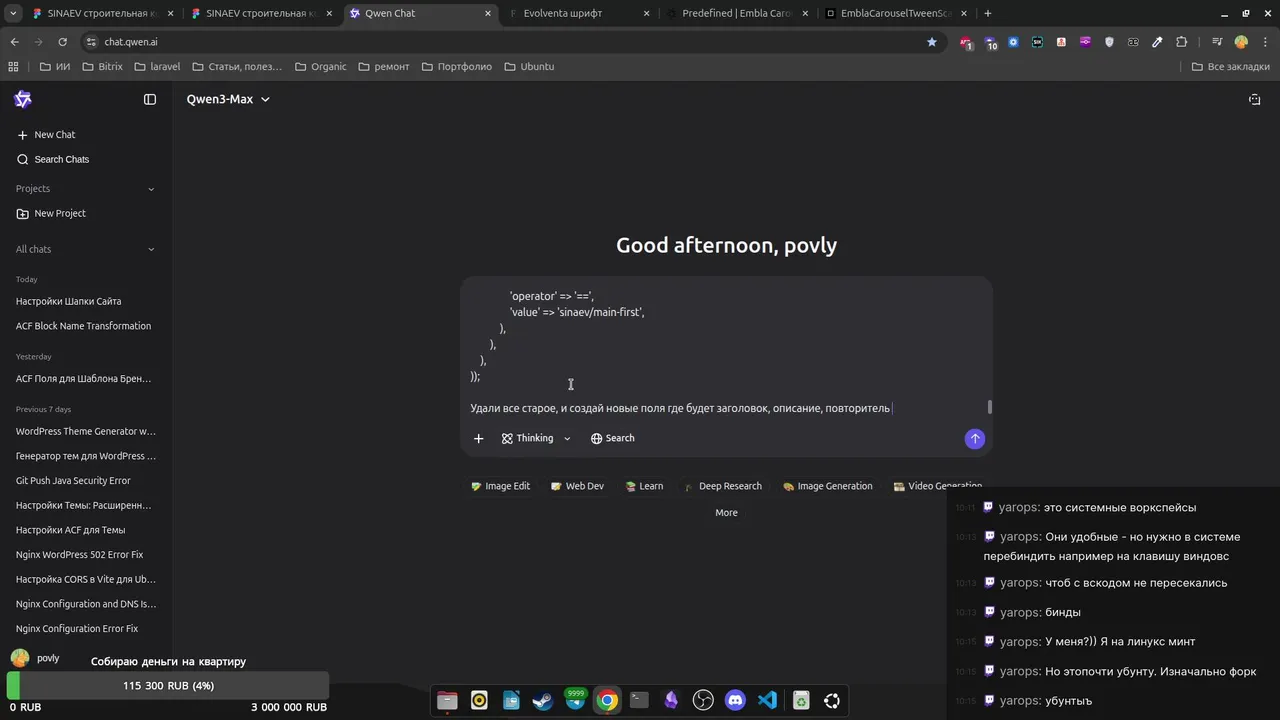Expand the Thinking options chevron

point(567,438)
